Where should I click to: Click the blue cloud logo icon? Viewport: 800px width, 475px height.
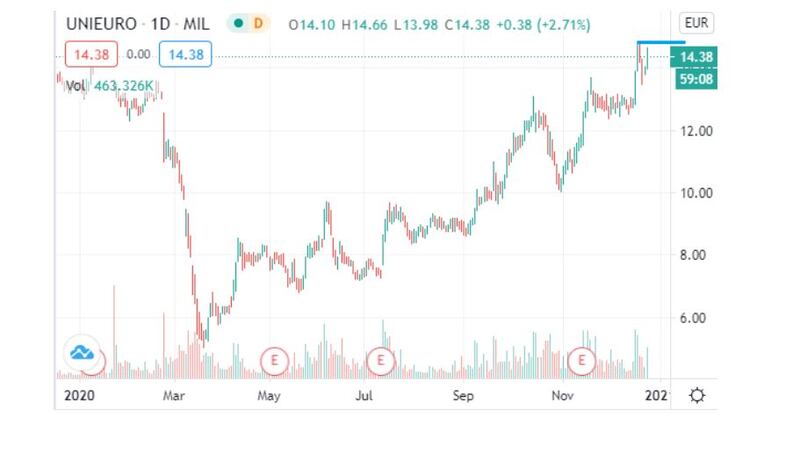pyautogui.click(x=82, y=352)
